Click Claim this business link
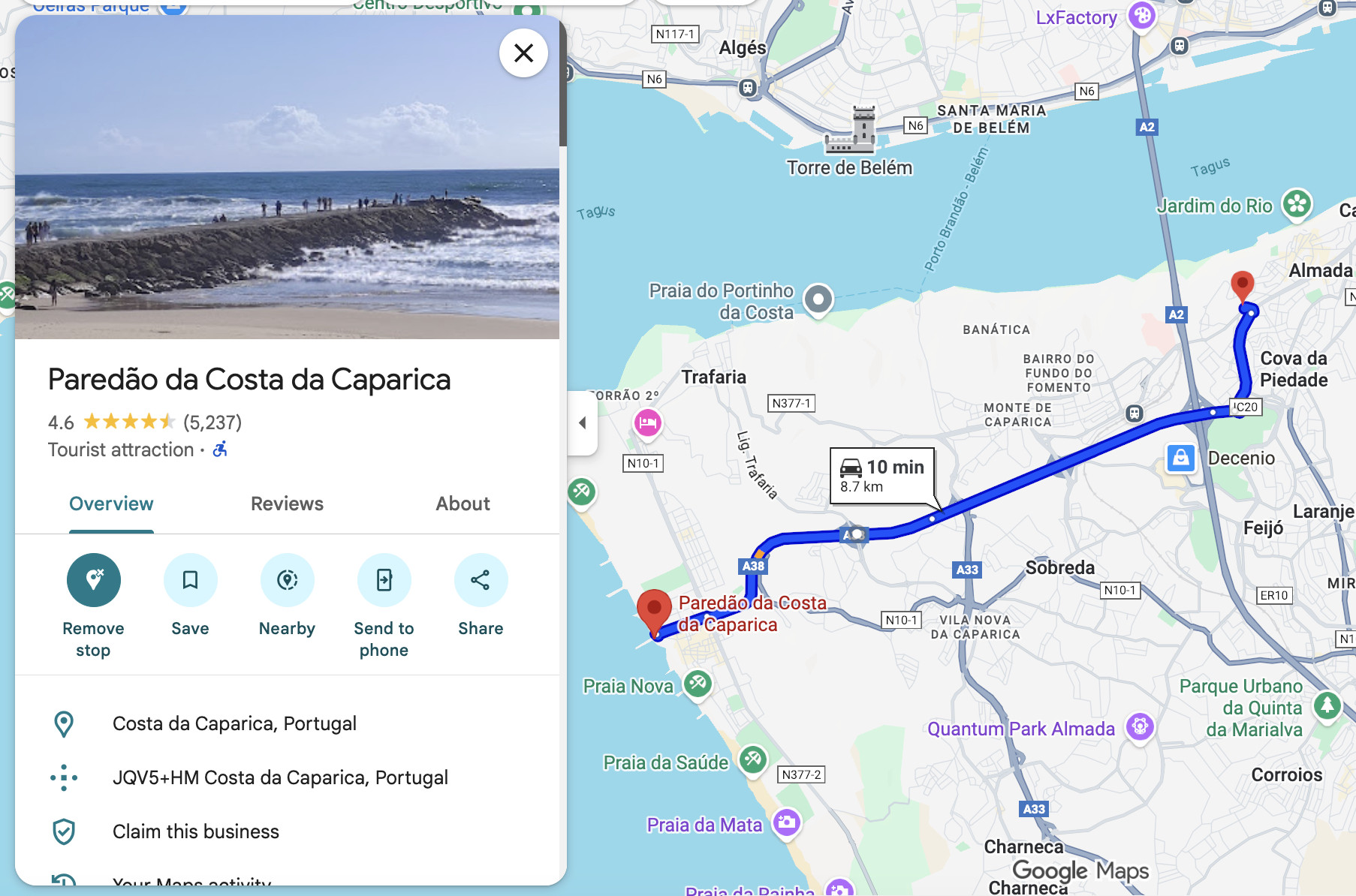Viewport: 1356px width, 896px height. point(196,831)
